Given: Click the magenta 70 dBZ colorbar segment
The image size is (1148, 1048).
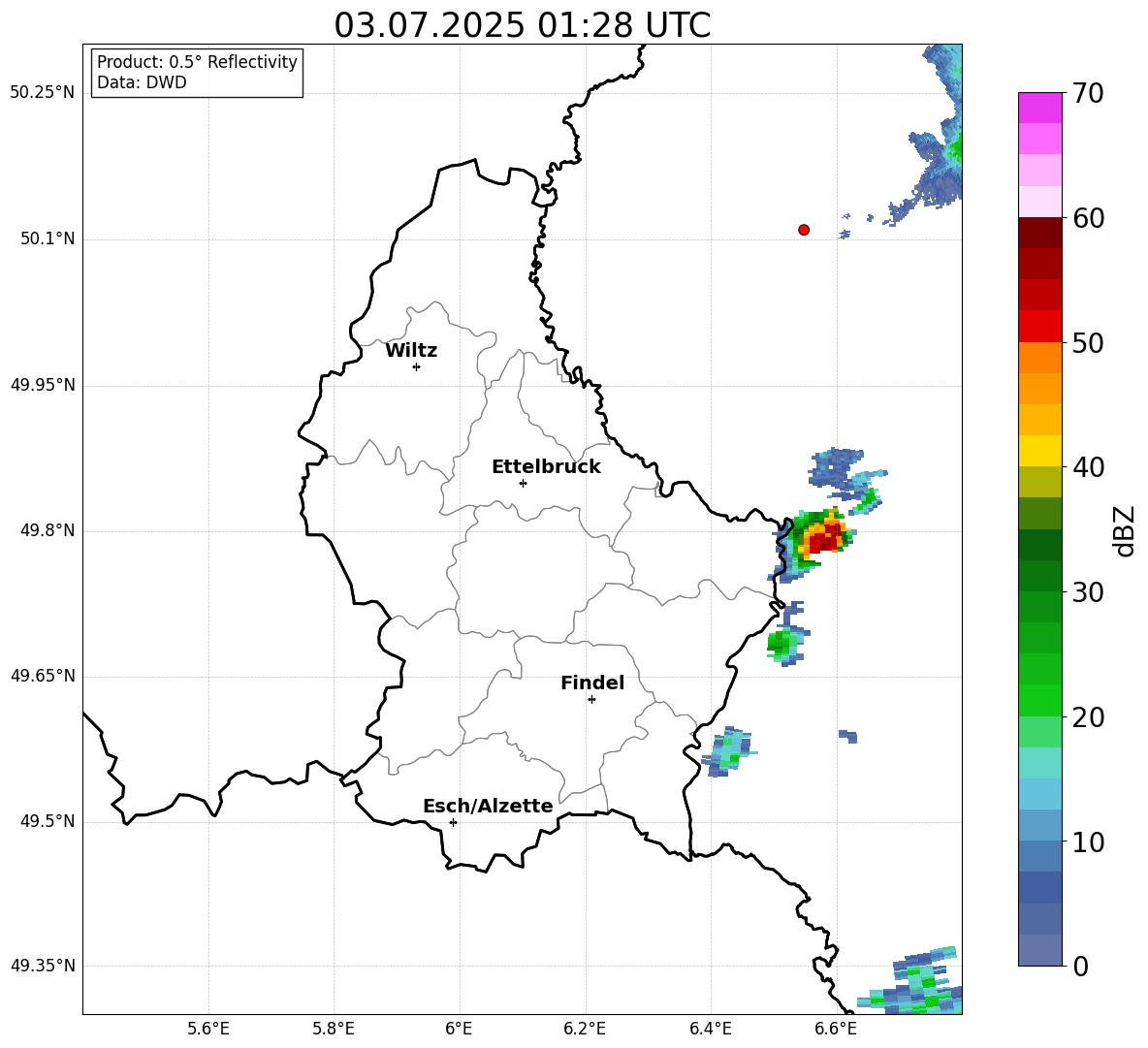Looking at the screenshot, I should coord(1039,108).
